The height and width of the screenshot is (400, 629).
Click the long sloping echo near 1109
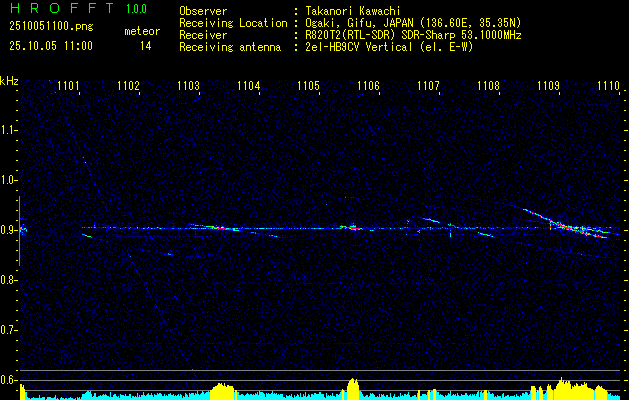566,223
